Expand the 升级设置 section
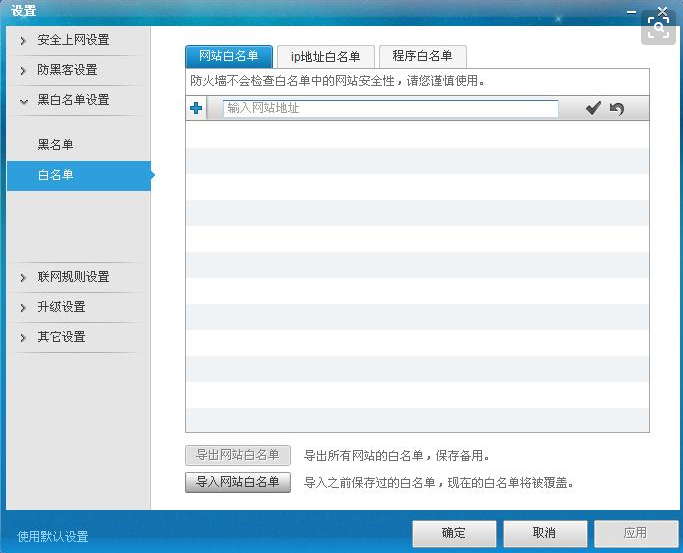The height and width of the screenshot is (553, 683). click(61, 307)
